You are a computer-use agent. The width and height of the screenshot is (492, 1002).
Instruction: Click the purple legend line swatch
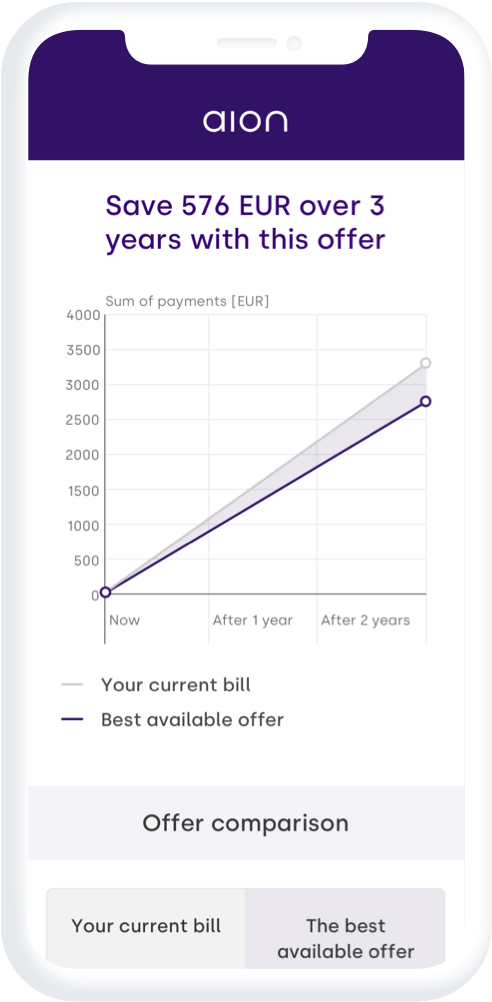[72, 720]
